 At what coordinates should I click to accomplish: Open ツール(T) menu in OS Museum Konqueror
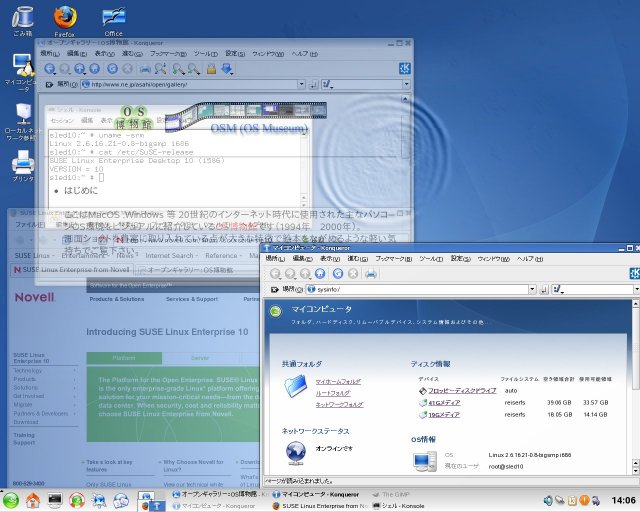click(x=205, y=54)
